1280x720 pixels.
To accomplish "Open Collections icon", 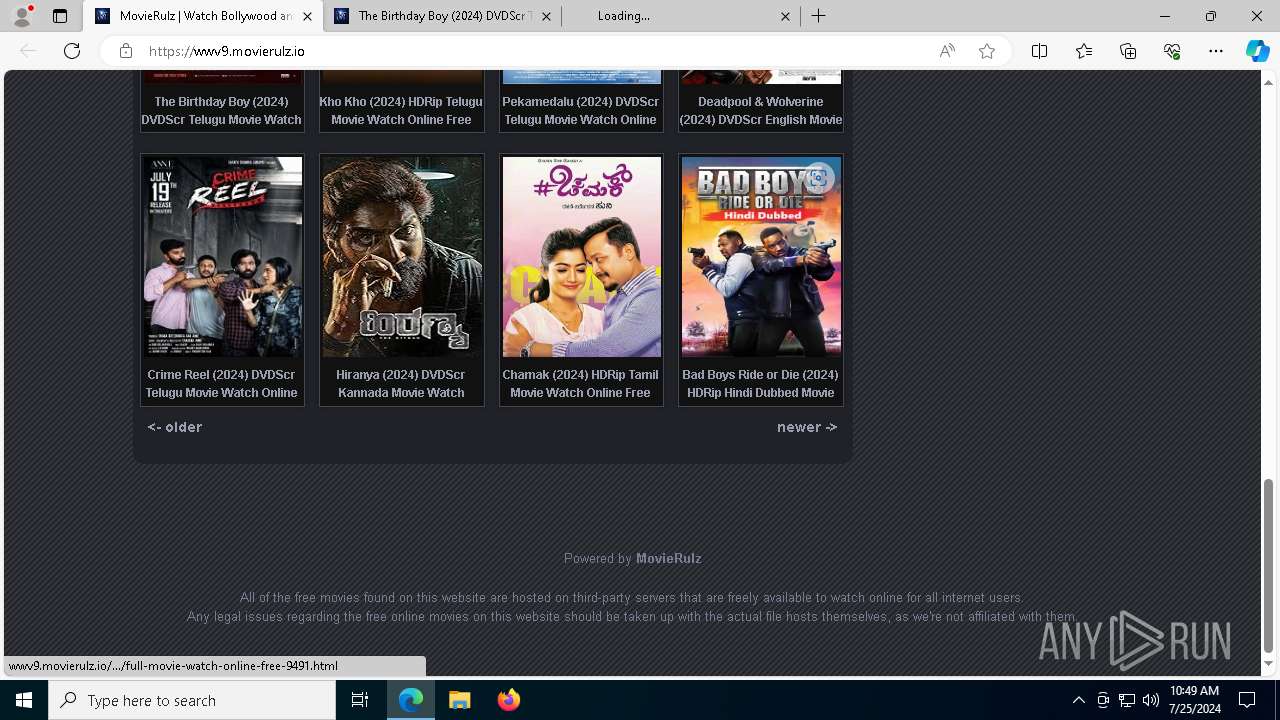I will [x=1128, y=51].
